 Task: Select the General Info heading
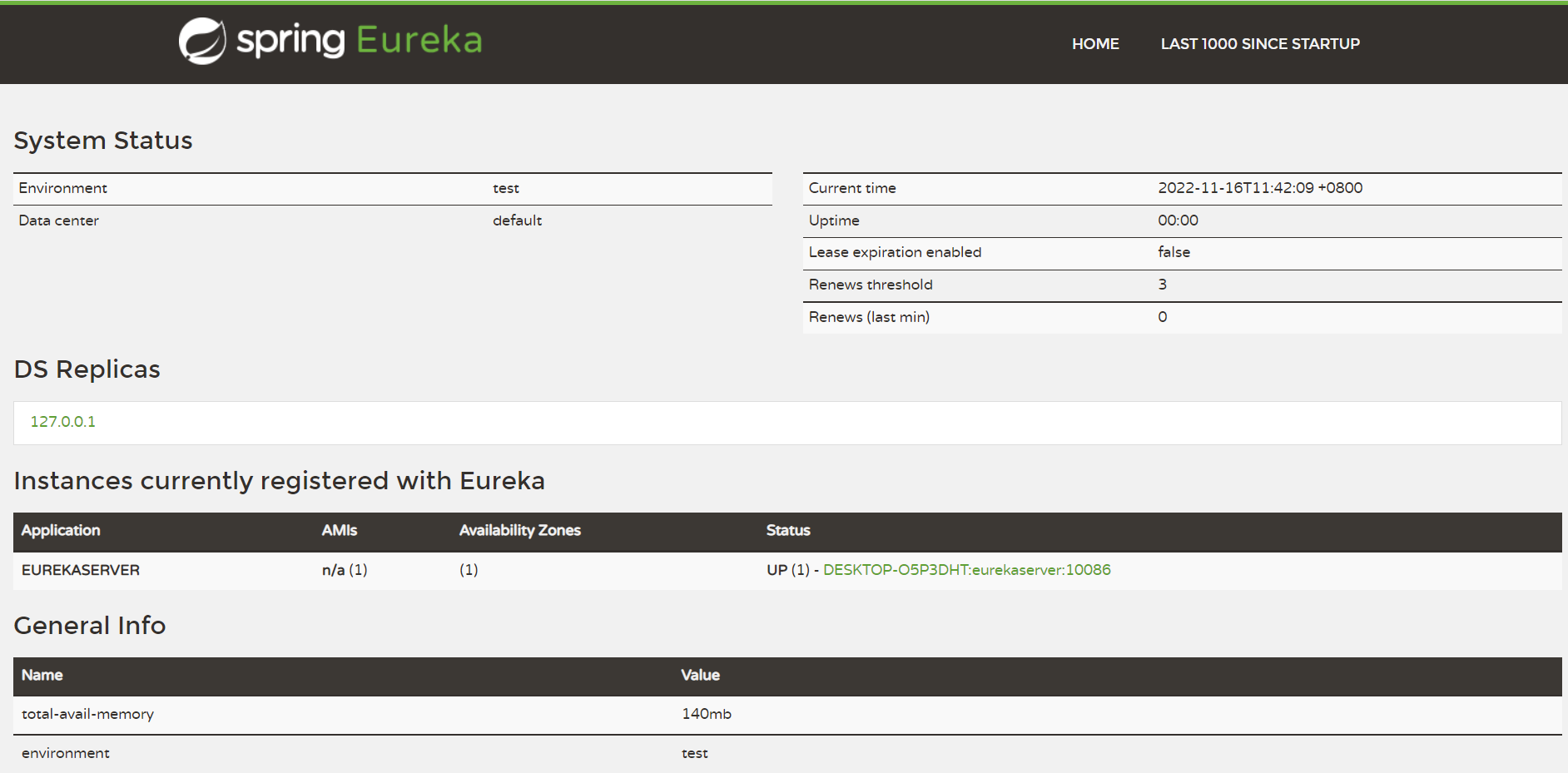[90, 626]
